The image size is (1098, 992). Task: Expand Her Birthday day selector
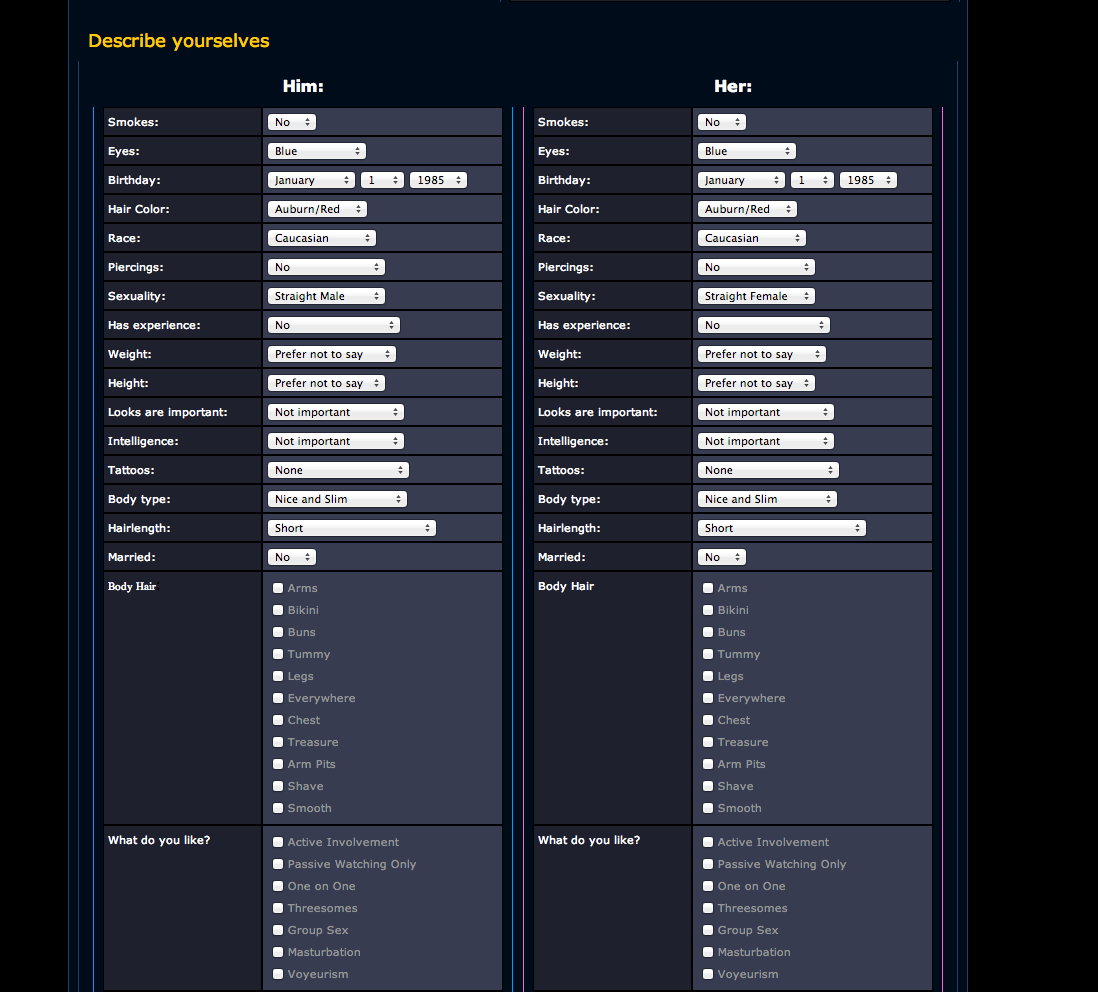point(812,180)
